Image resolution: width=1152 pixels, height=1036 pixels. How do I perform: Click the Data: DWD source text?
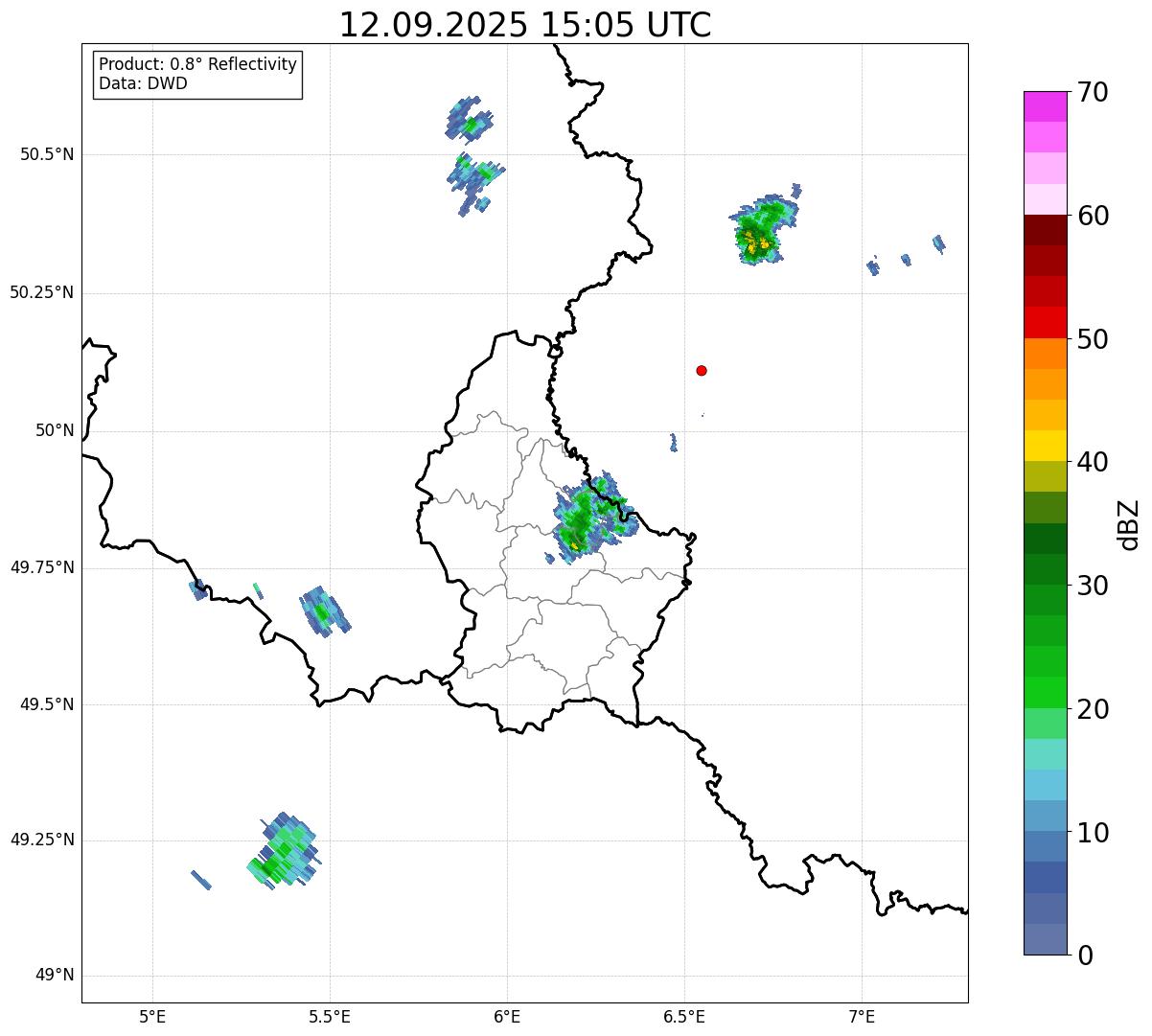click(143, 84)
